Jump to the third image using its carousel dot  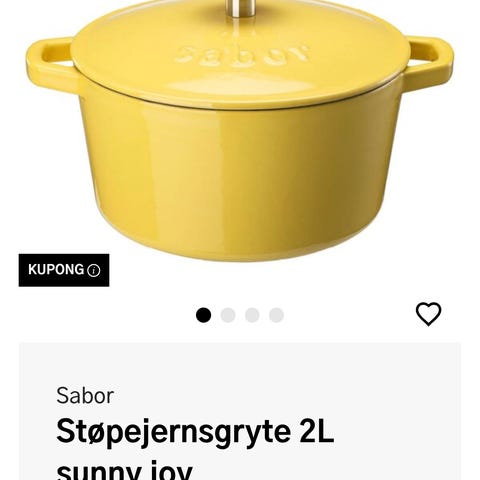tap(252, 315)
